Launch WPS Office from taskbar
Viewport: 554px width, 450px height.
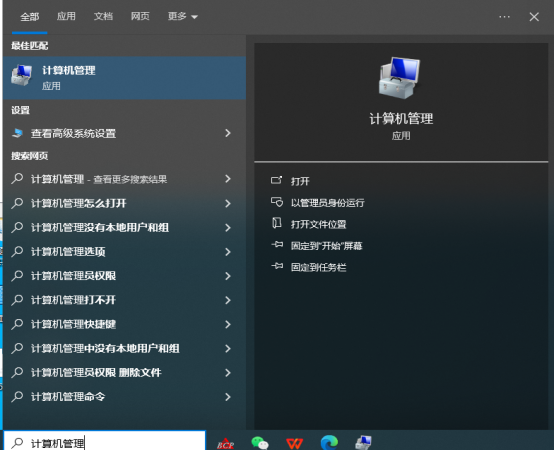[295, 443]
